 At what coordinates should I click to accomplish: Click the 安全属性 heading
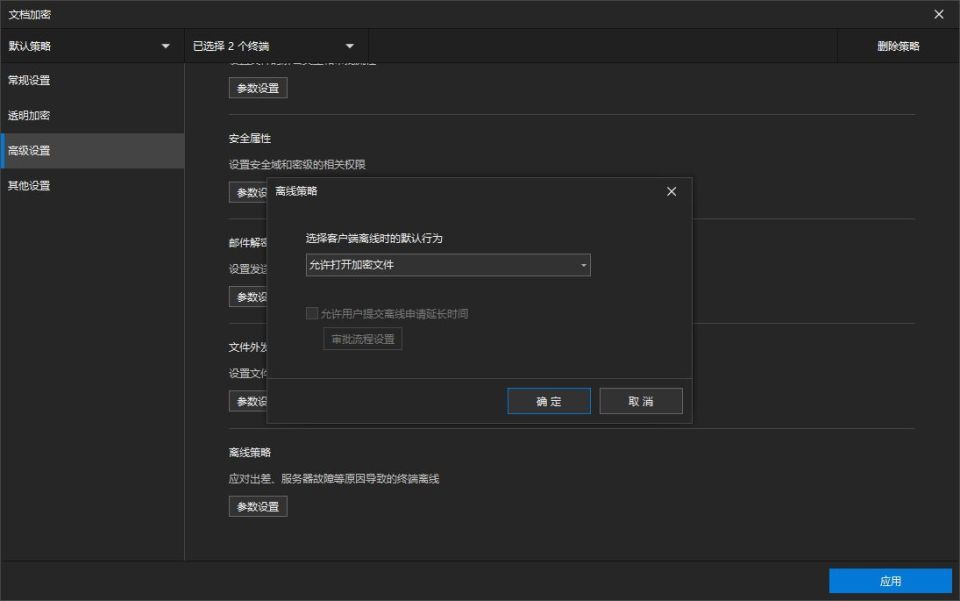click(250, 138)
